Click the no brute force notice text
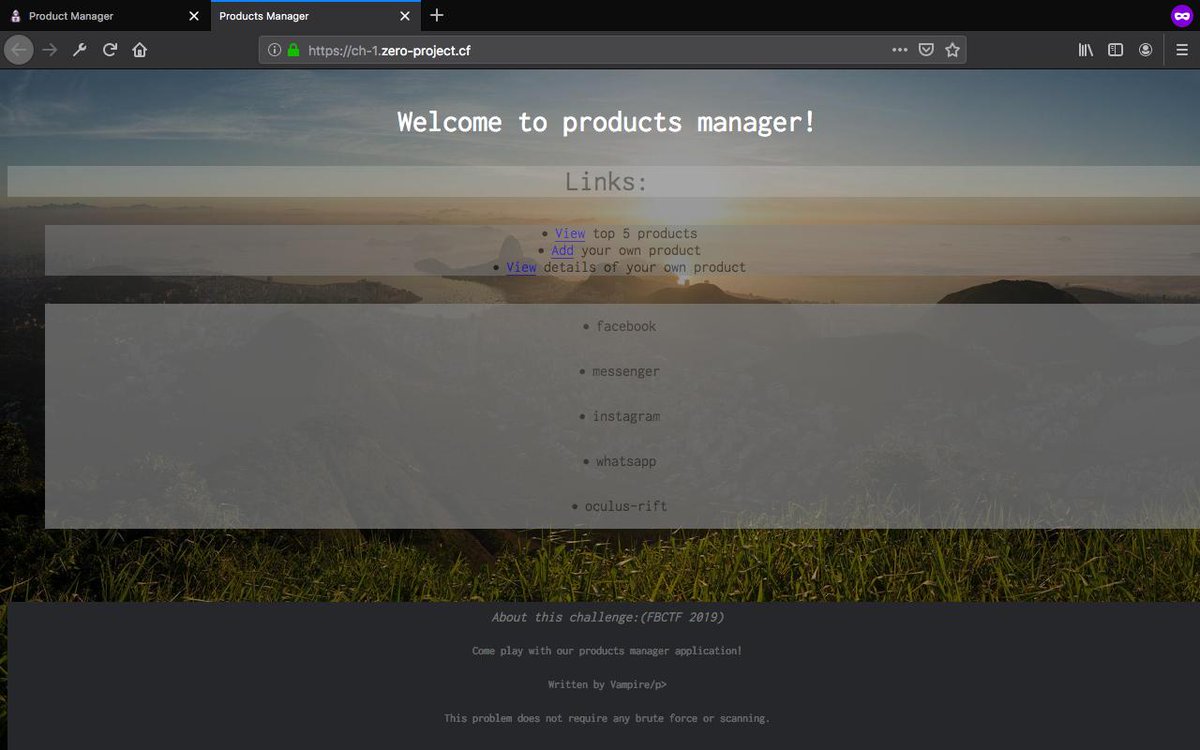The image size is (1200, 750). click(607, 718)
